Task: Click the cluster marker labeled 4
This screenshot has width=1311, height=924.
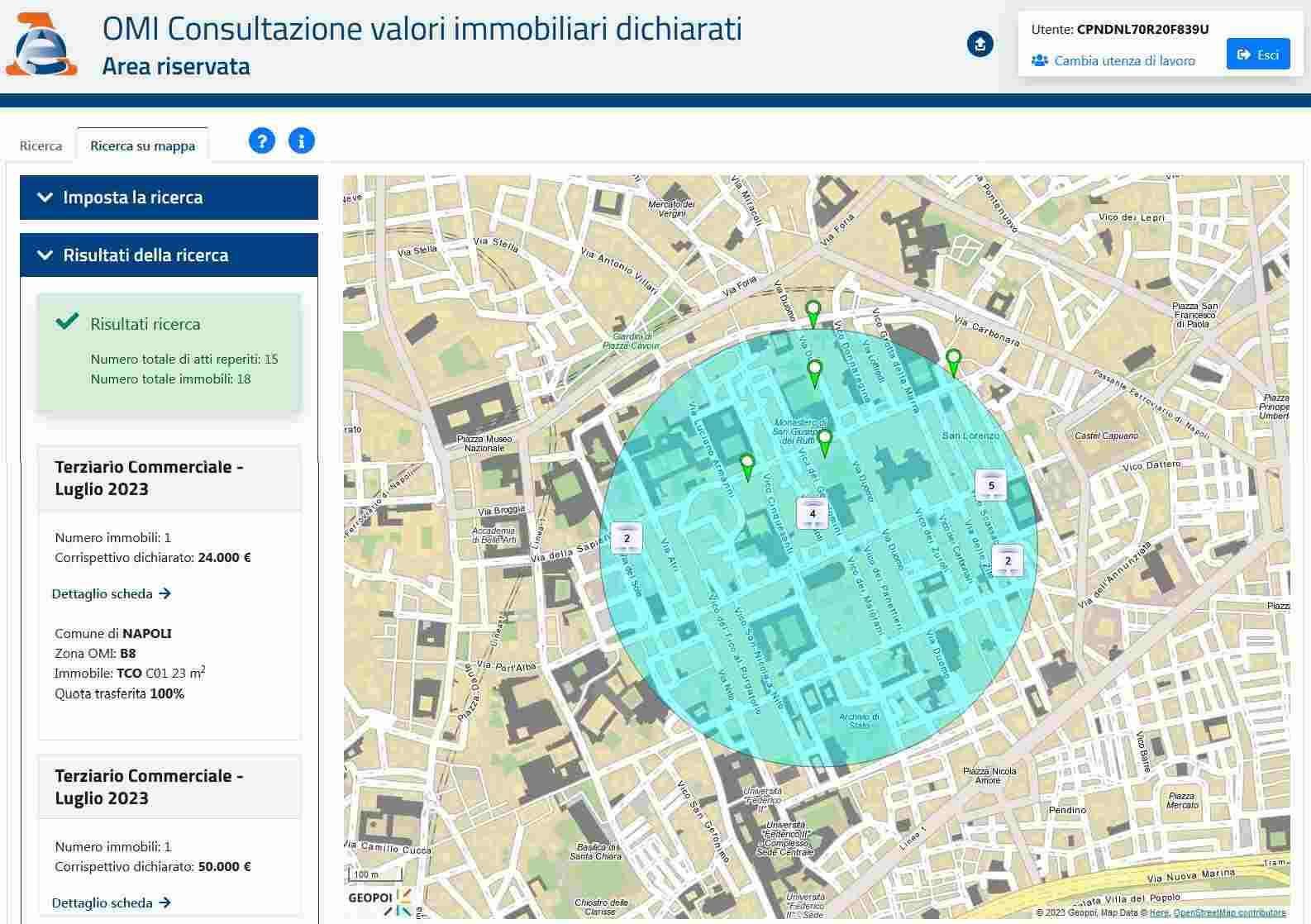Action: (x=812, y=513)
